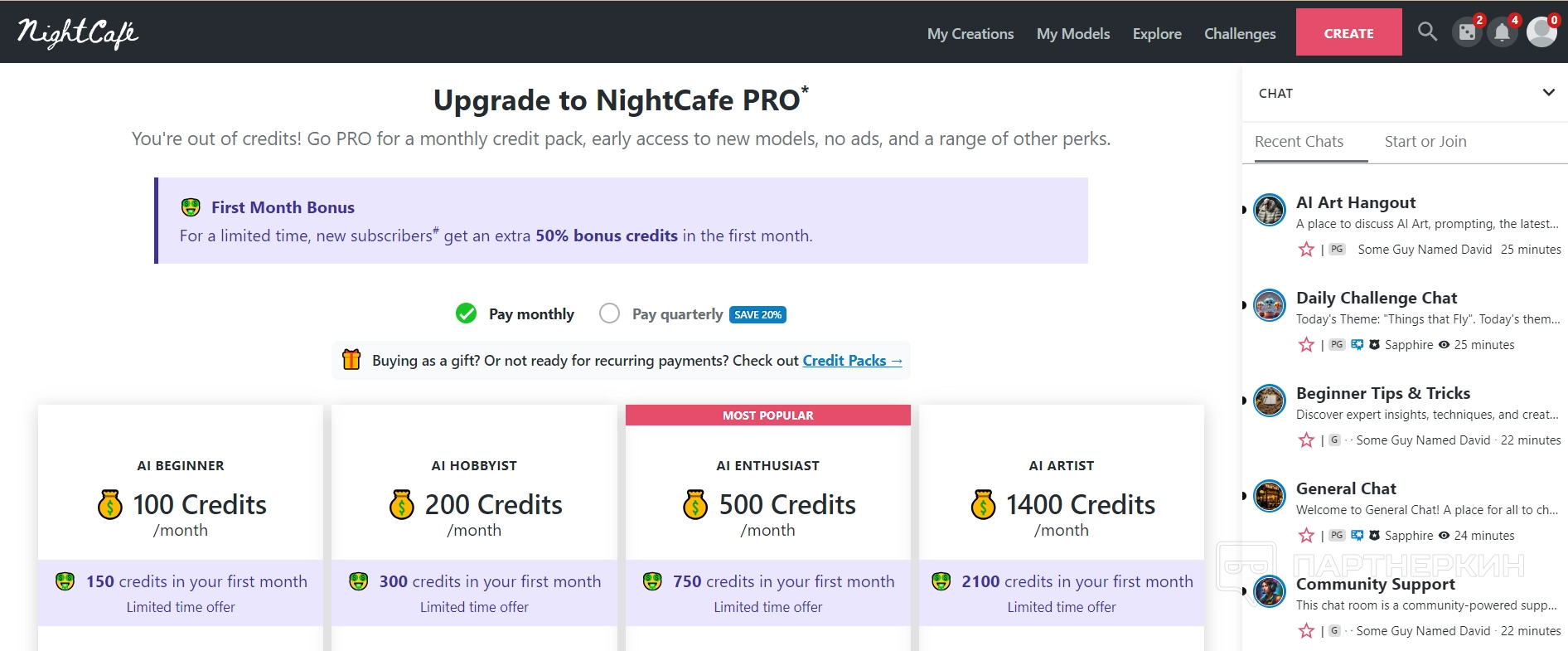Open the notifications bell

click(x=1502, y=32)
